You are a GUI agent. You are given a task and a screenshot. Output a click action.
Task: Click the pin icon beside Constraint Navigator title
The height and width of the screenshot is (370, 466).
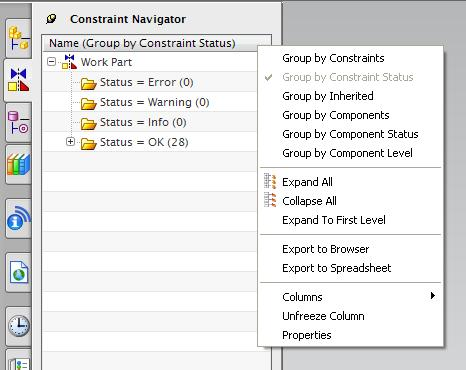(x=51, y=19)
